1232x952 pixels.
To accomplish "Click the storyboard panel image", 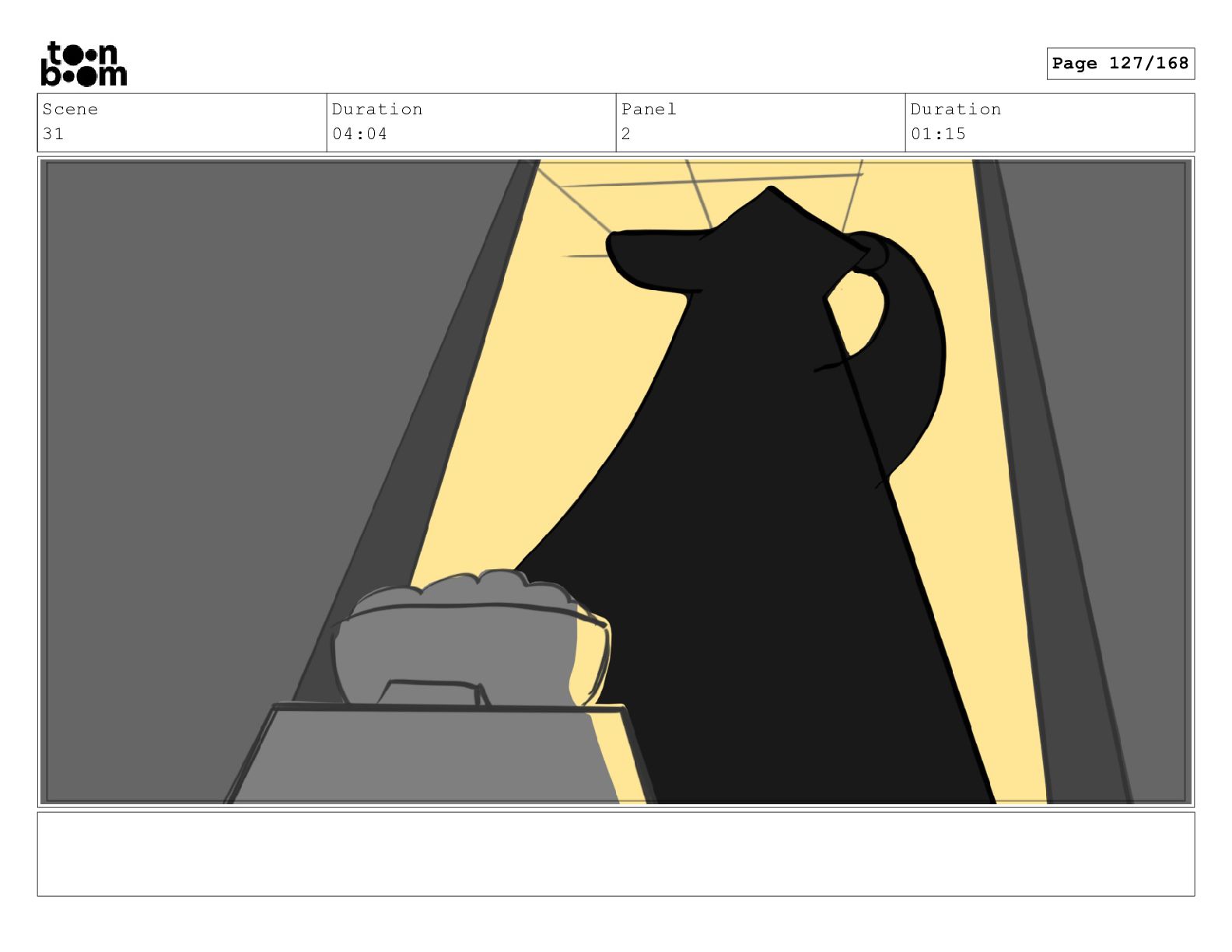I will click(616, 482).
